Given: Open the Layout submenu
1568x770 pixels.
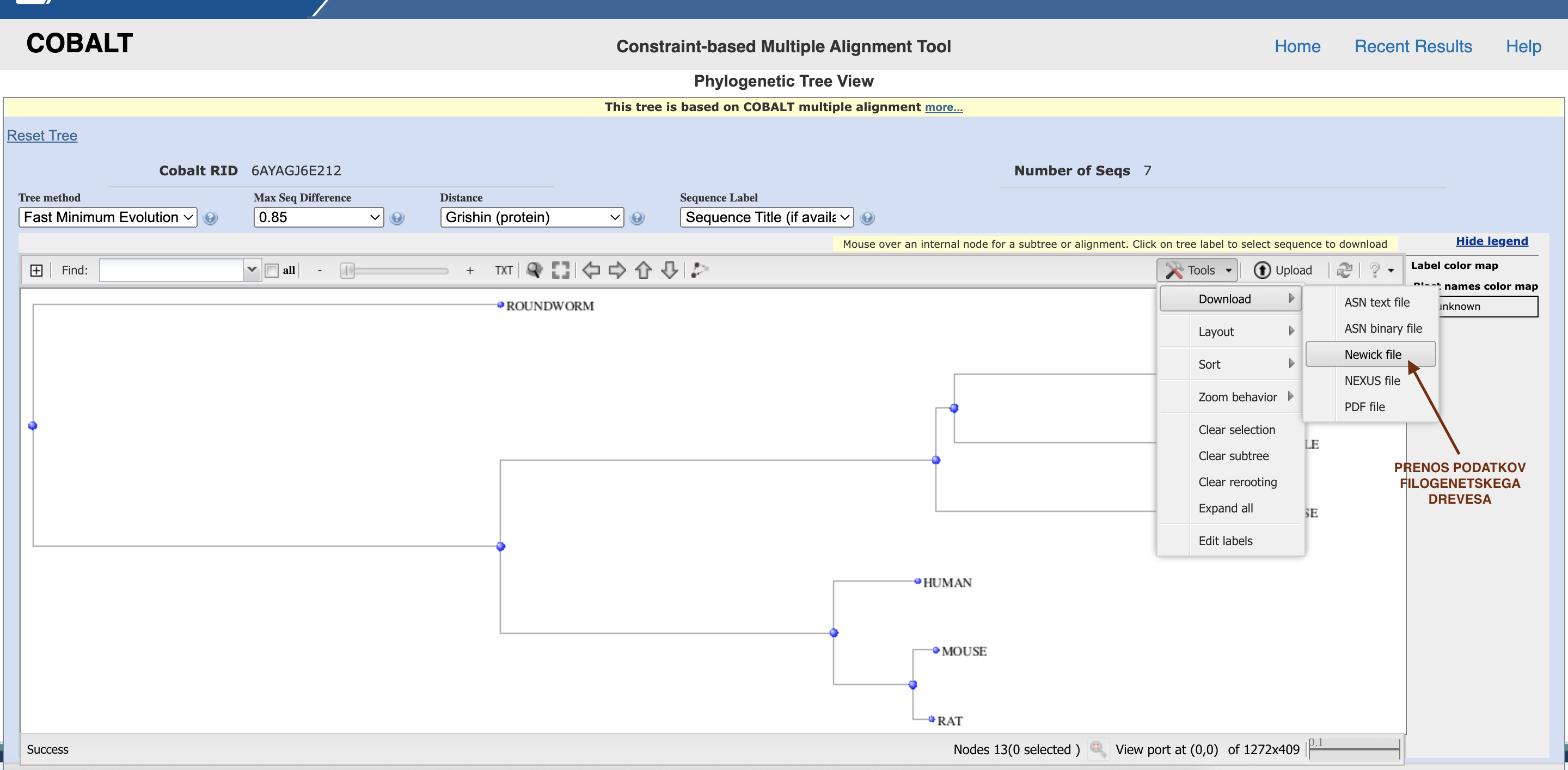Looking at the screenshot, I should [1230, 332].
